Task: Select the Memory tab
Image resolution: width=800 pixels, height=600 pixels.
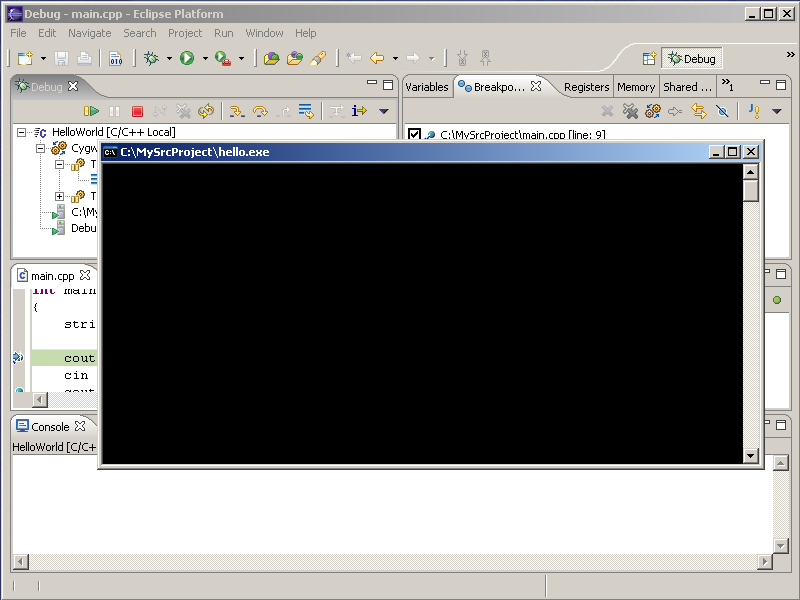Action: pos(636,87)
